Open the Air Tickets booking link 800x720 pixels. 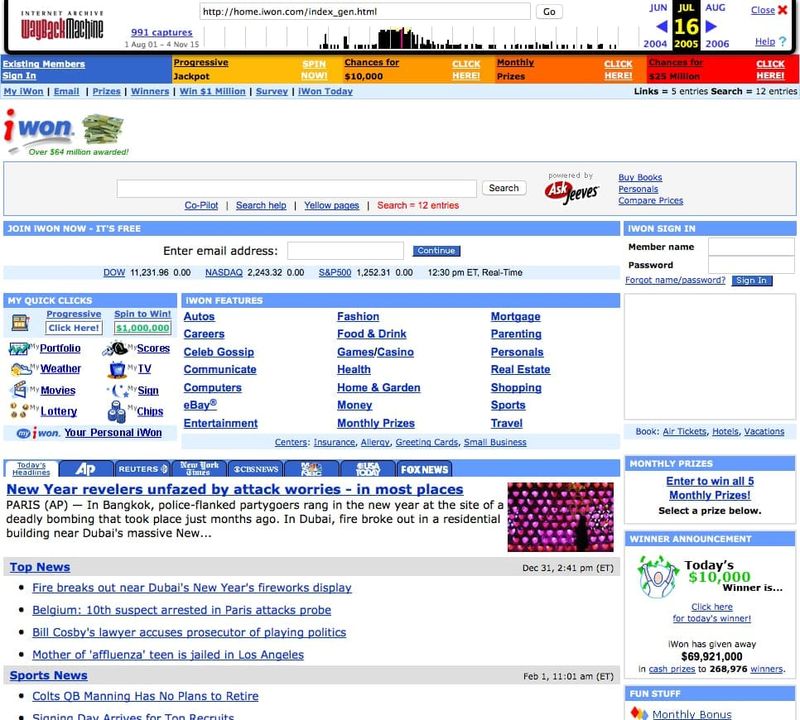point(685,432)
